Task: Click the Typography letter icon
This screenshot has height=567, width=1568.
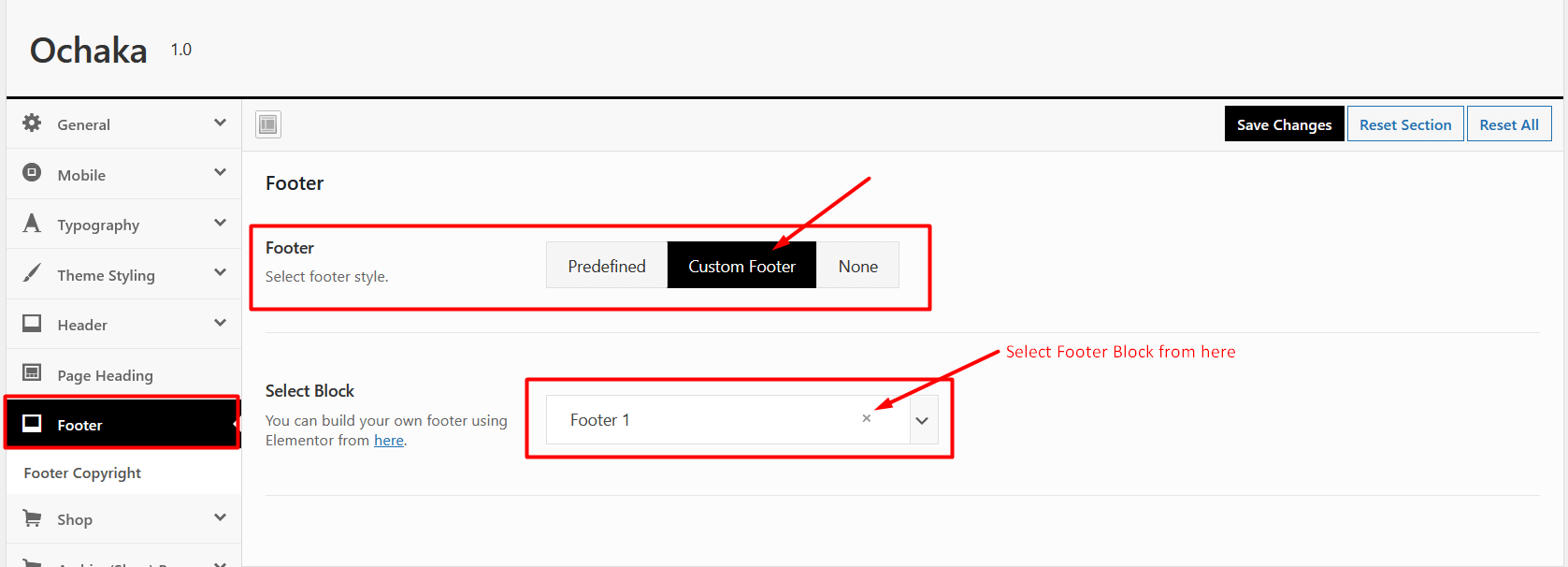Action: (32, 224)
